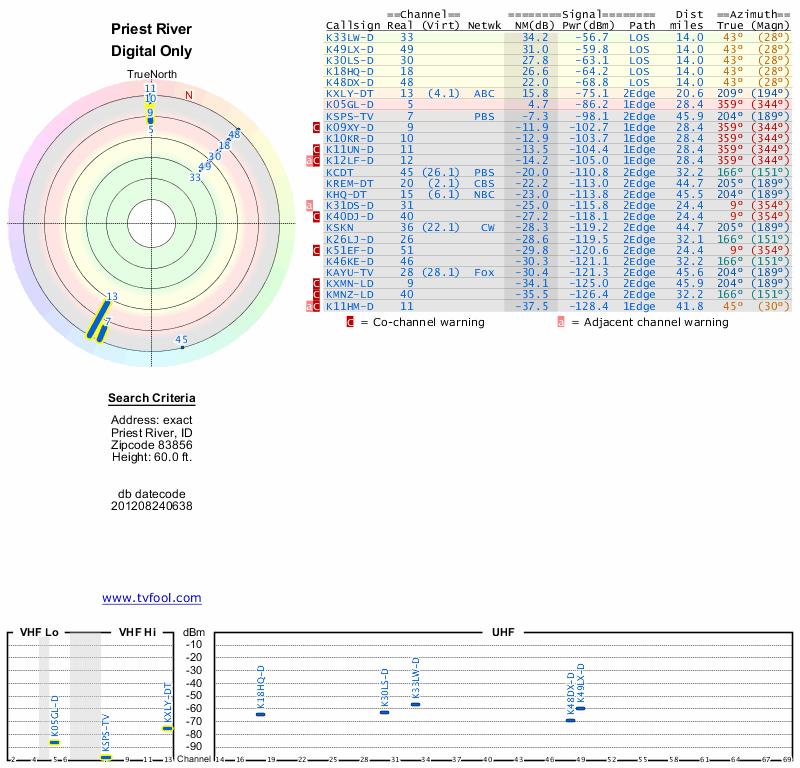
Task: Select the K33LW-D callsign in the table
Action: click(350, 37)
